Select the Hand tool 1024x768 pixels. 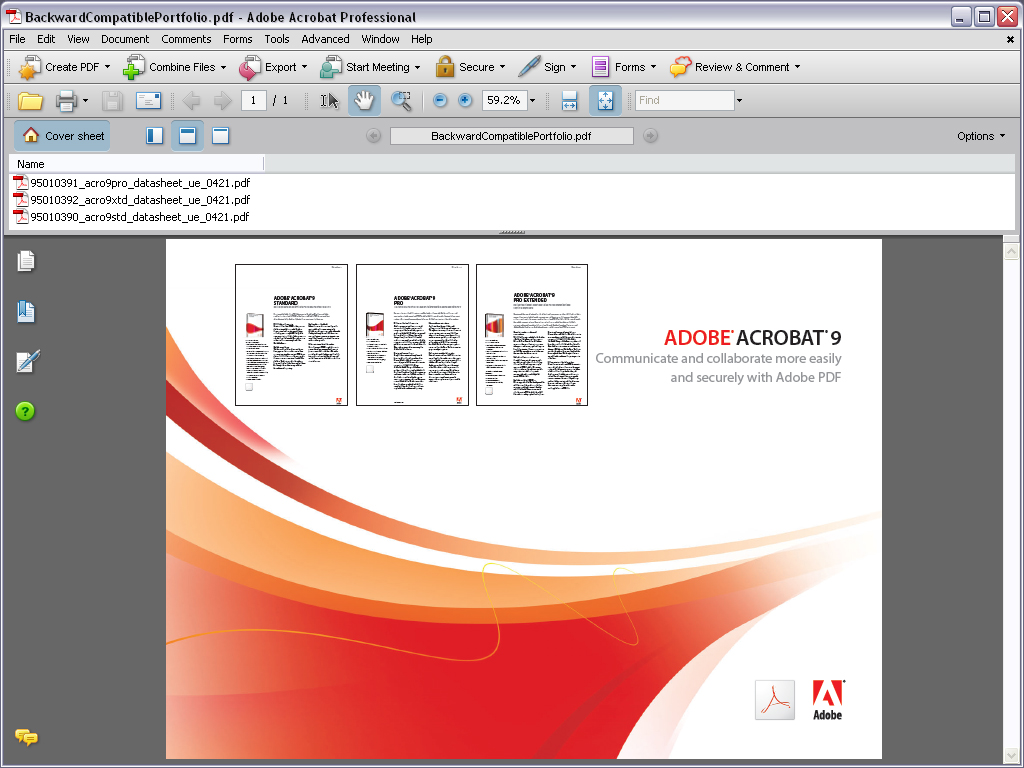coord(365,100)
